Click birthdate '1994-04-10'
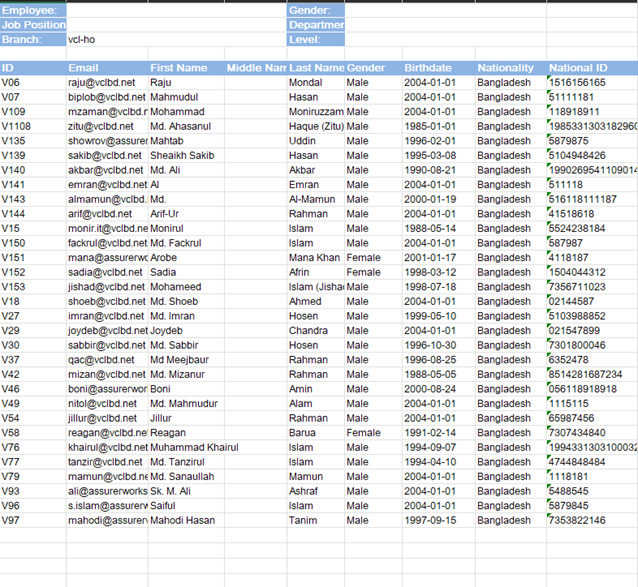 [439, 463]
